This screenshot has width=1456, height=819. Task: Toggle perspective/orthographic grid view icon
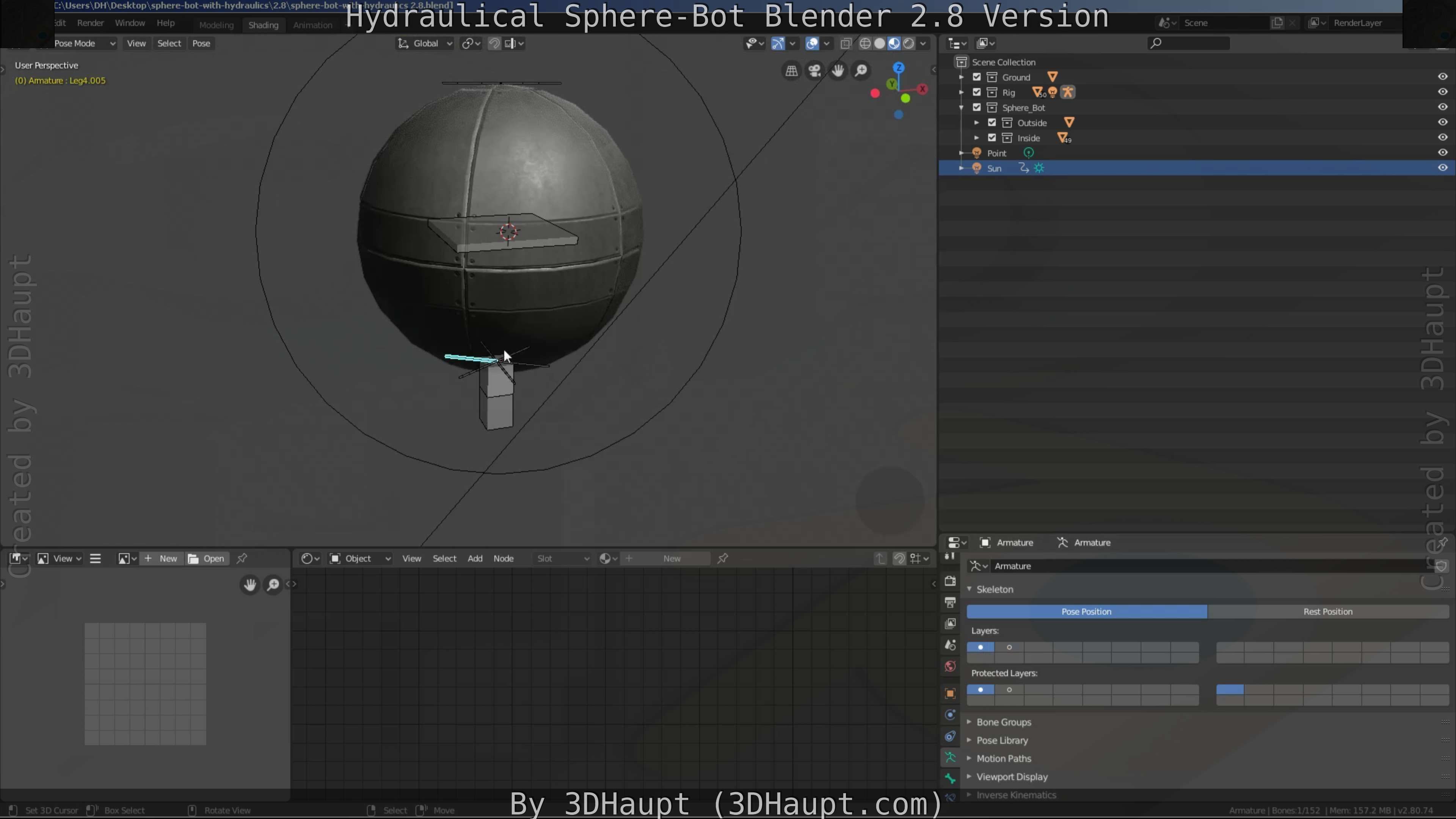(x=791, y=71)
